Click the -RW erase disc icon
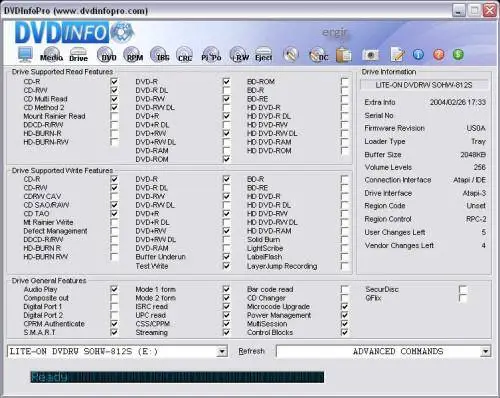The height and width of the screenshot is (398, 500). coord(239,54)
